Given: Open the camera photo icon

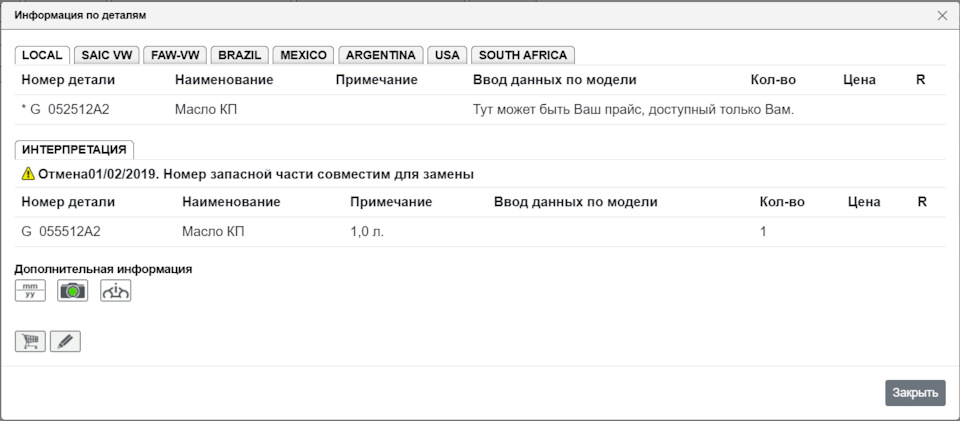Looking at the screenshot, I should [x=73, y=291].
